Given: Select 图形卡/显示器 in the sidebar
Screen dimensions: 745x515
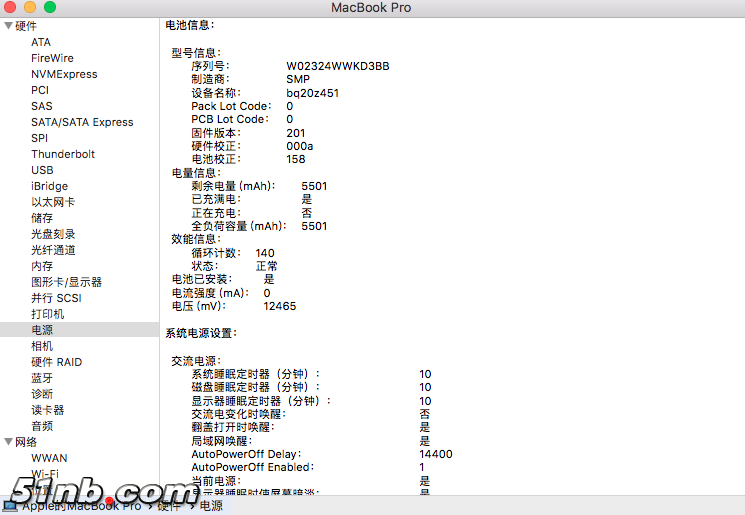Looking at the screenshot, I should [x=67, y=282].
